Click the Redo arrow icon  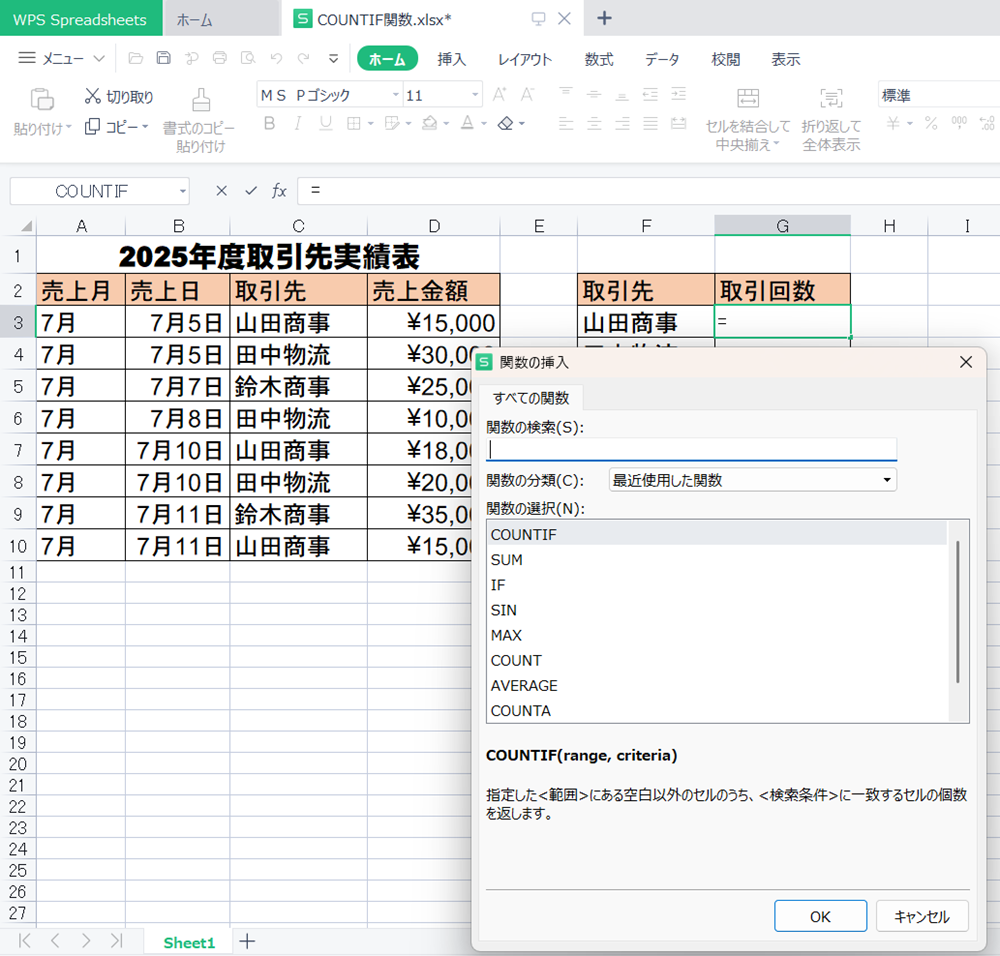[x=304, y=58]
